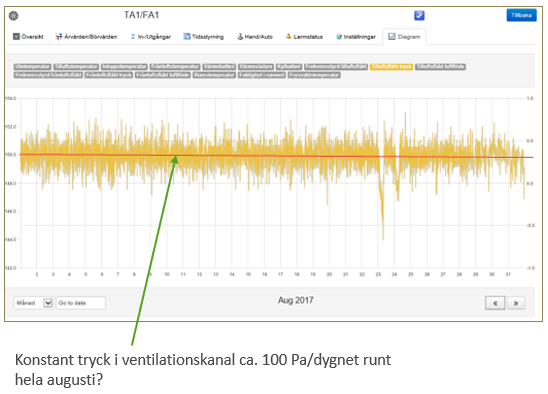The width and height of the screenshot is (548, 394).
Task: Go to the Hand/Auto tab
Action: tap(255, 36)
